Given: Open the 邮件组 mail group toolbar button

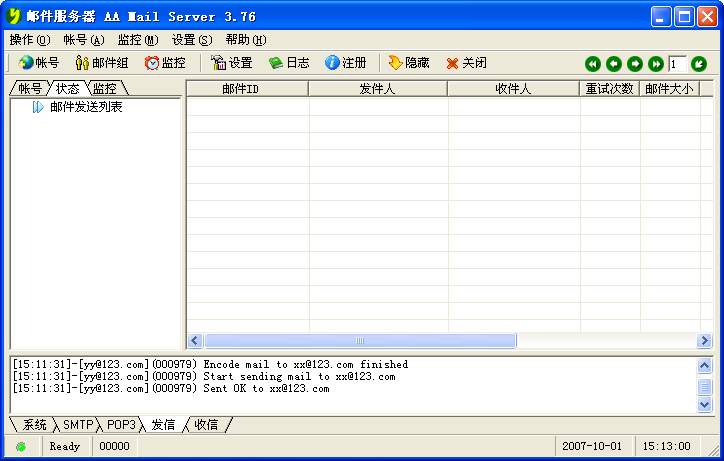Looking at the screenshot, I should tap(102, 63).
